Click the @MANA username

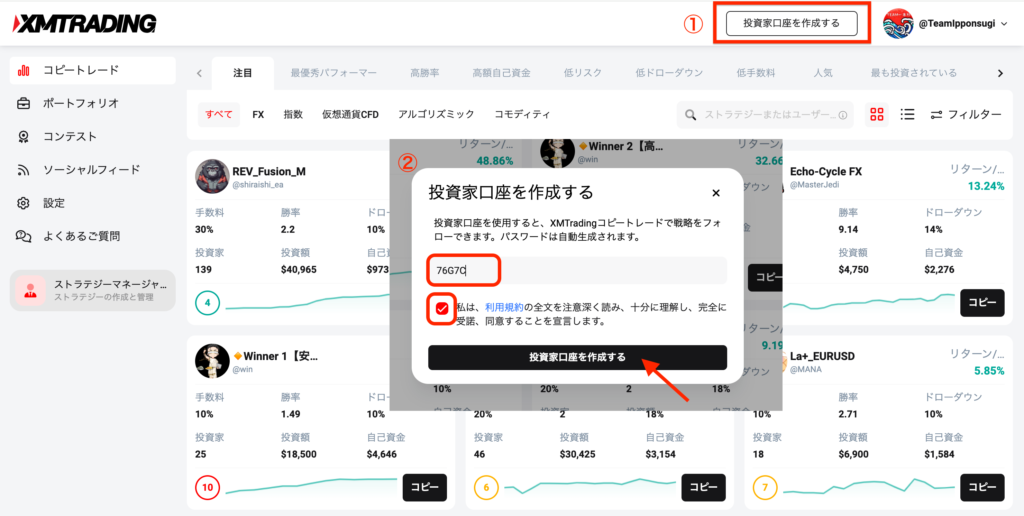coord(806,370)
